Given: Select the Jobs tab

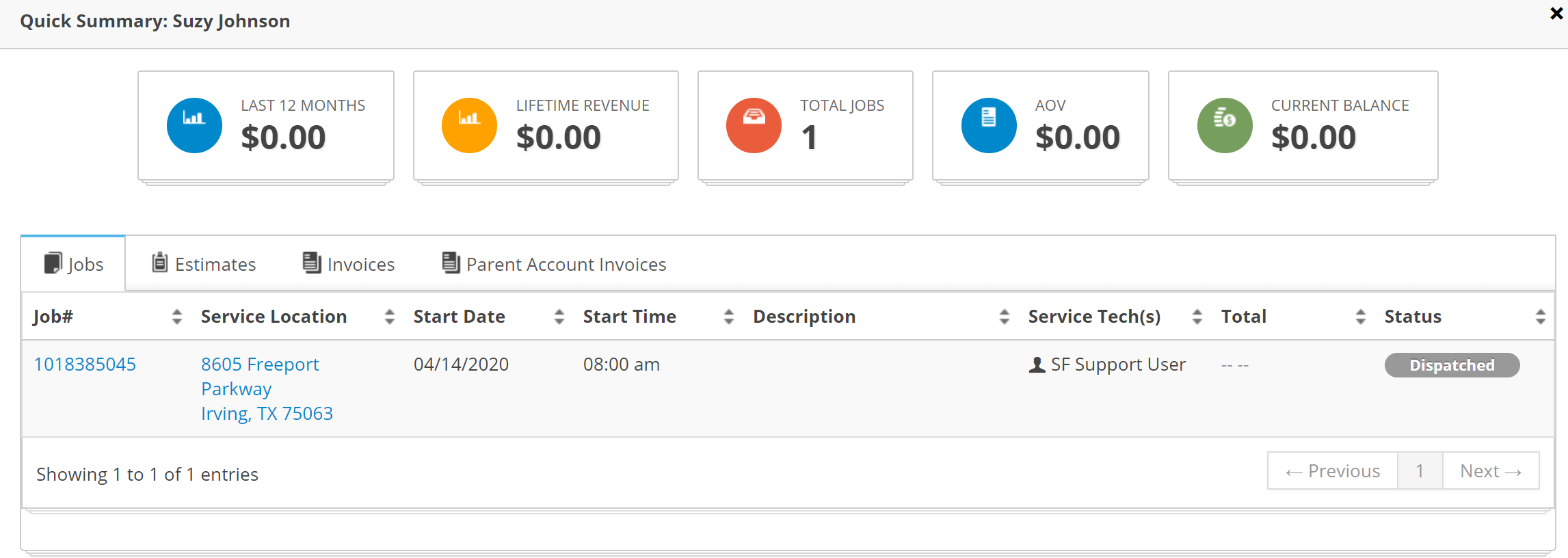Looking at the screenshot, I should [74, 264].
